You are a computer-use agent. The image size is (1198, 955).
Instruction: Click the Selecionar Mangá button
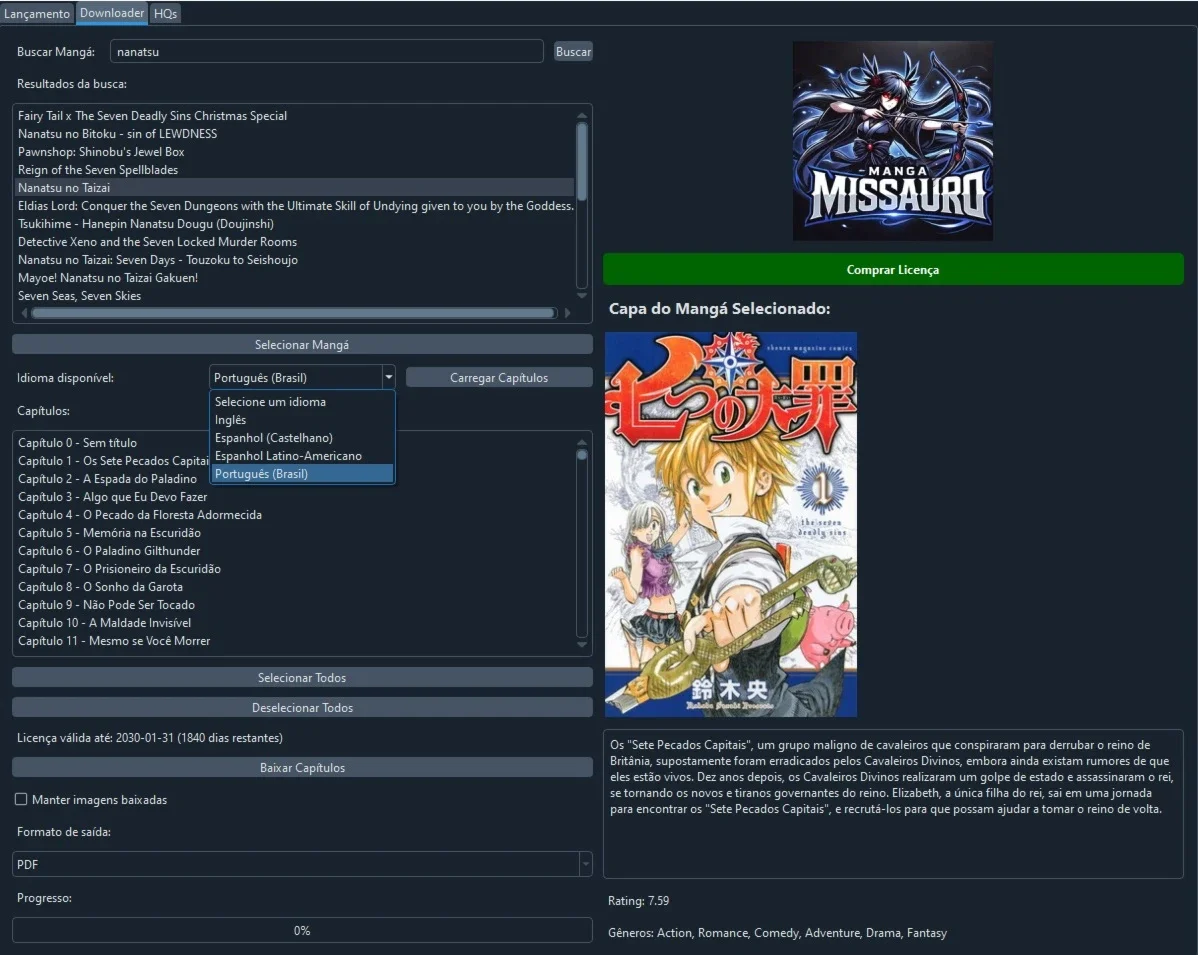[x=302, y=345]
